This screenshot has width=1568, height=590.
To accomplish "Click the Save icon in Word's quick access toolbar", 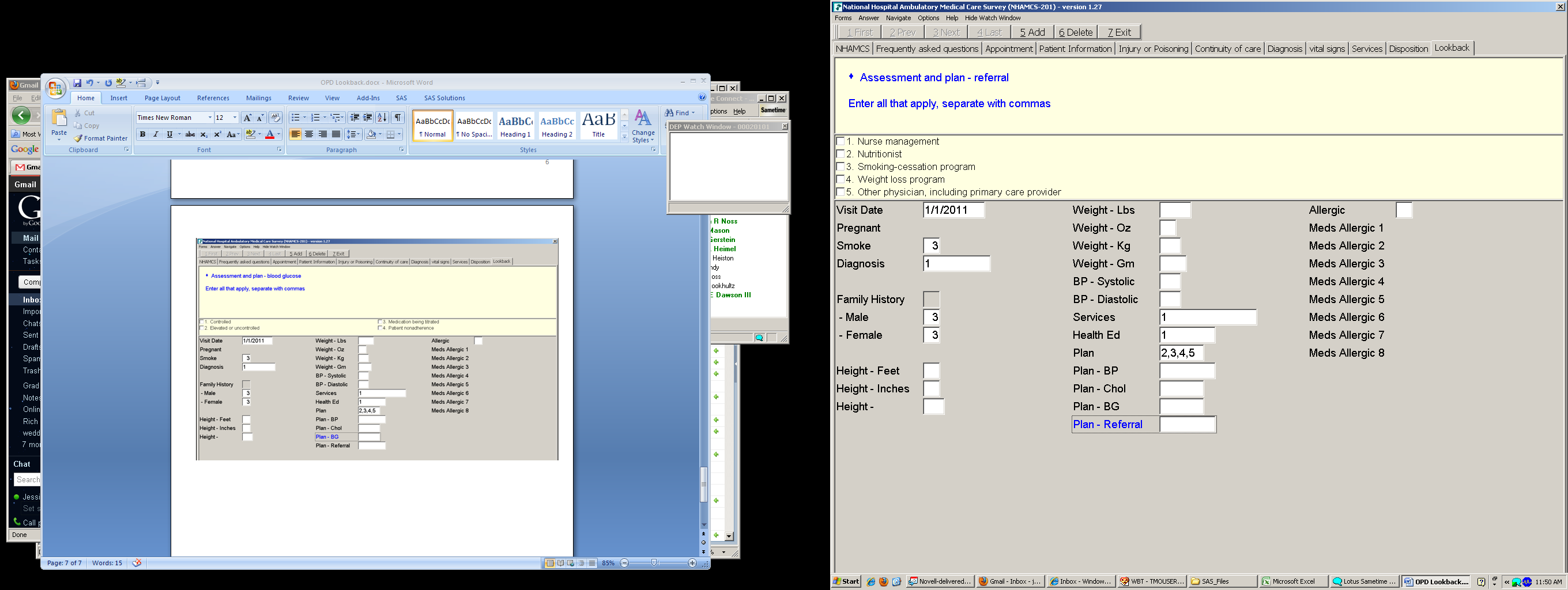I will (x=77, y=83).
